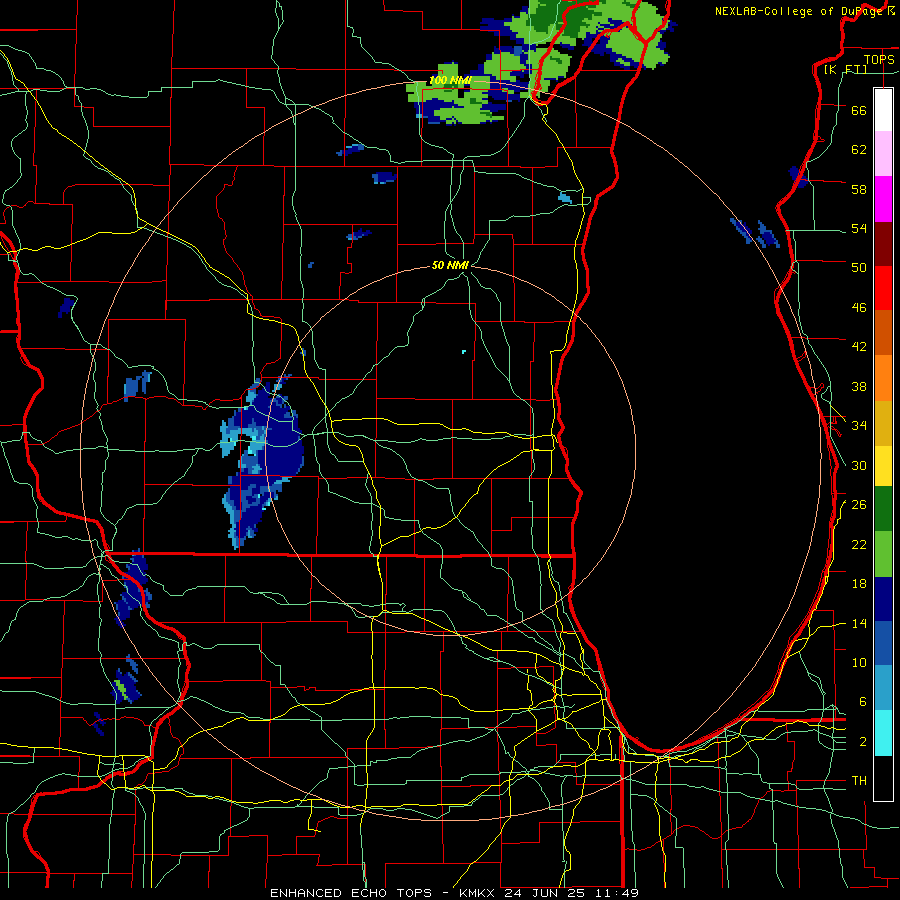Pick the dark green legend swatch

(883, 509)
